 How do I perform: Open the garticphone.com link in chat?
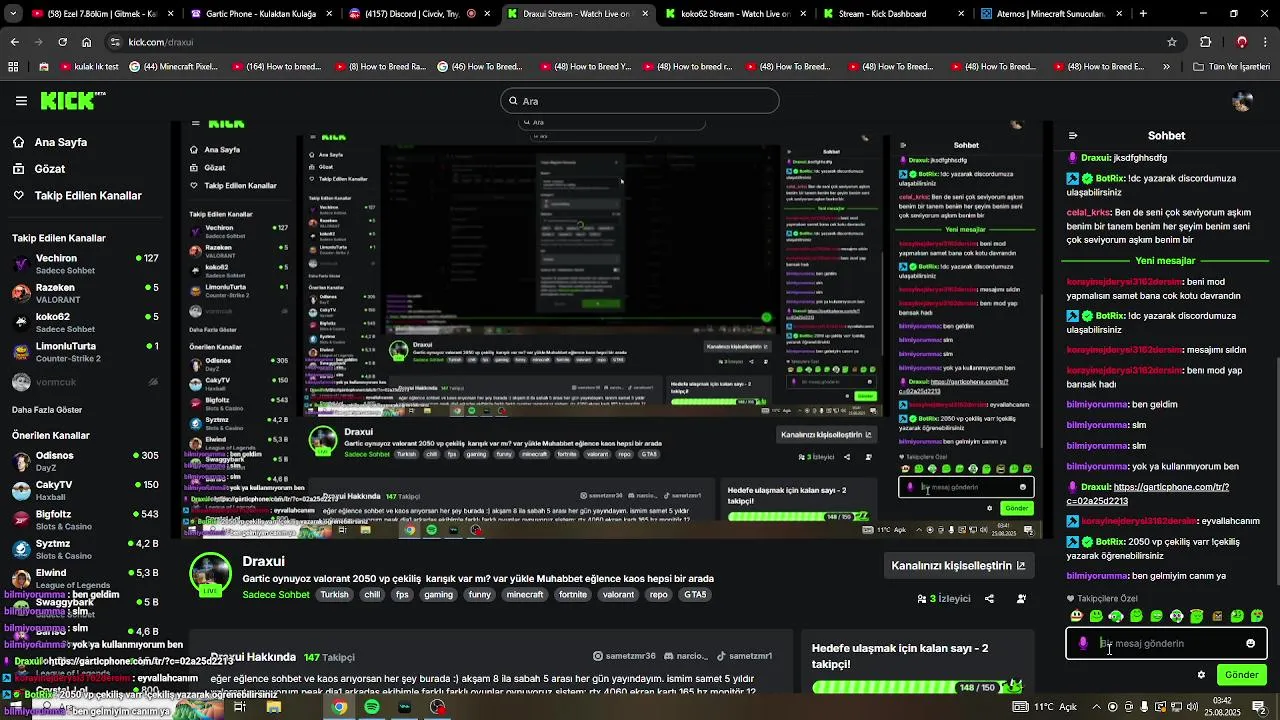click(x=1148, y=494)
